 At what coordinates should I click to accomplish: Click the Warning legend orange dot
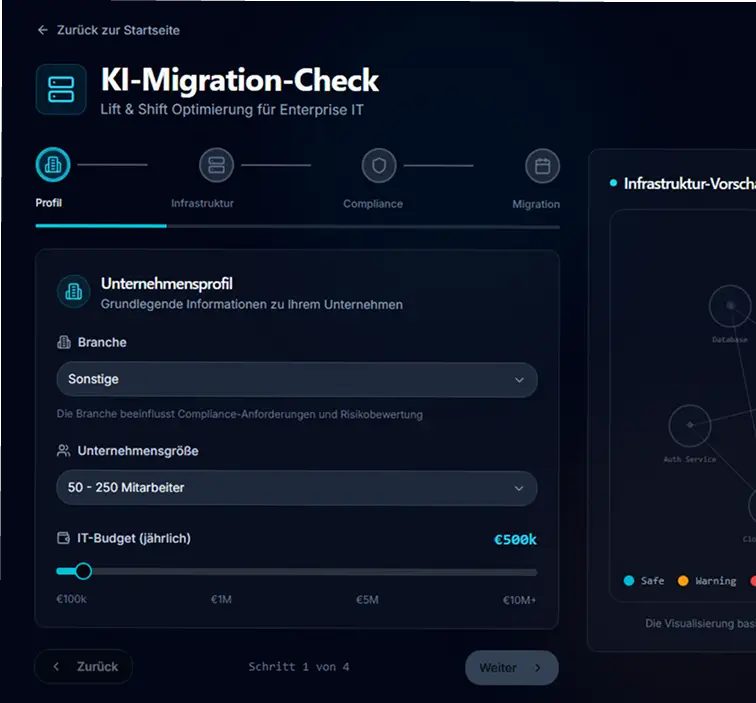click(x=683, y=581)
